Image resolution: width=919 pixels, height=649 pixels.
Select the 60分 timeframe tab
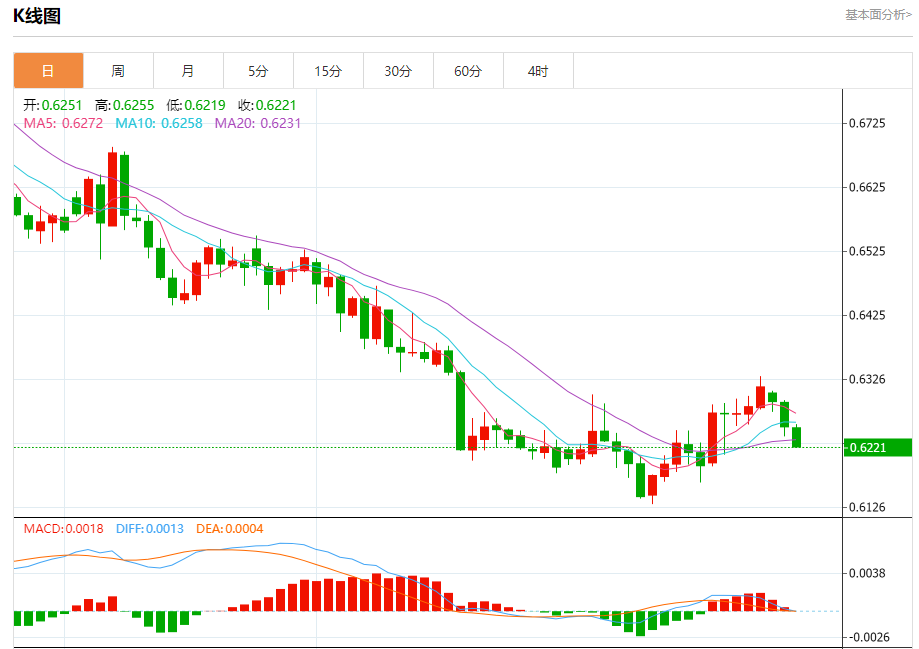coord(468,71)
